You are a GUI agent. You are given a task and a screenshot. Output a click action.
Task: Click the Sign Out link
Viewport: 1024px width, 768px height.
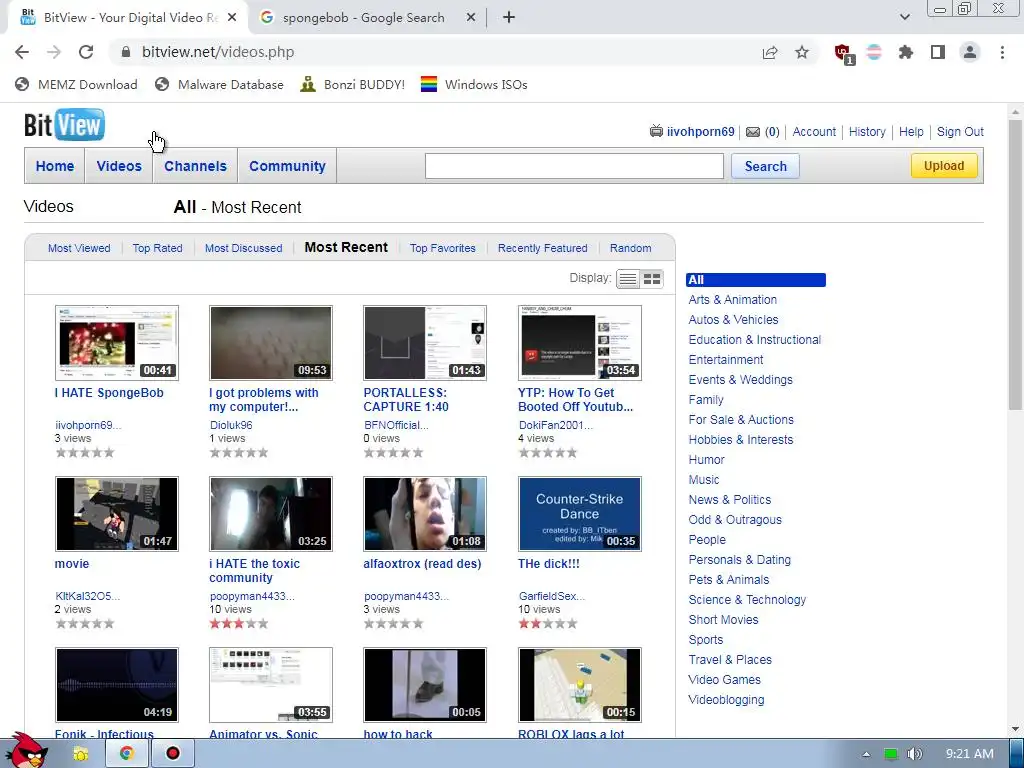click(x=960, y=132)
